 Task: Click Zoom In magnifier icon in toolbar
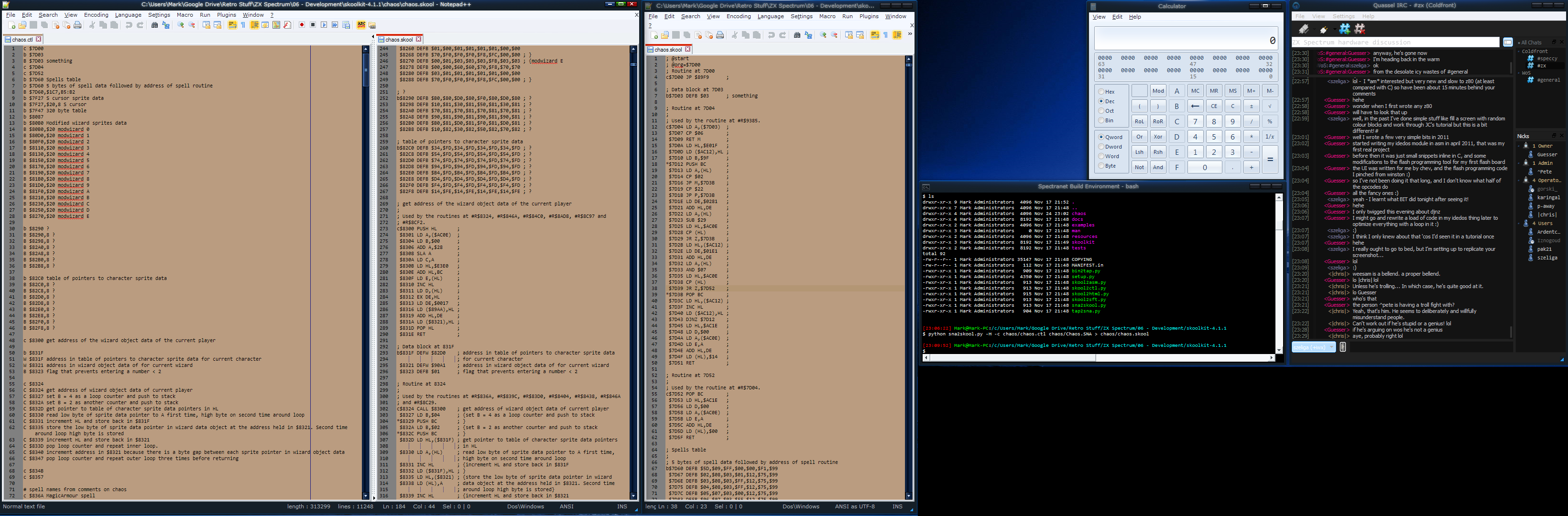click(181, 25)
